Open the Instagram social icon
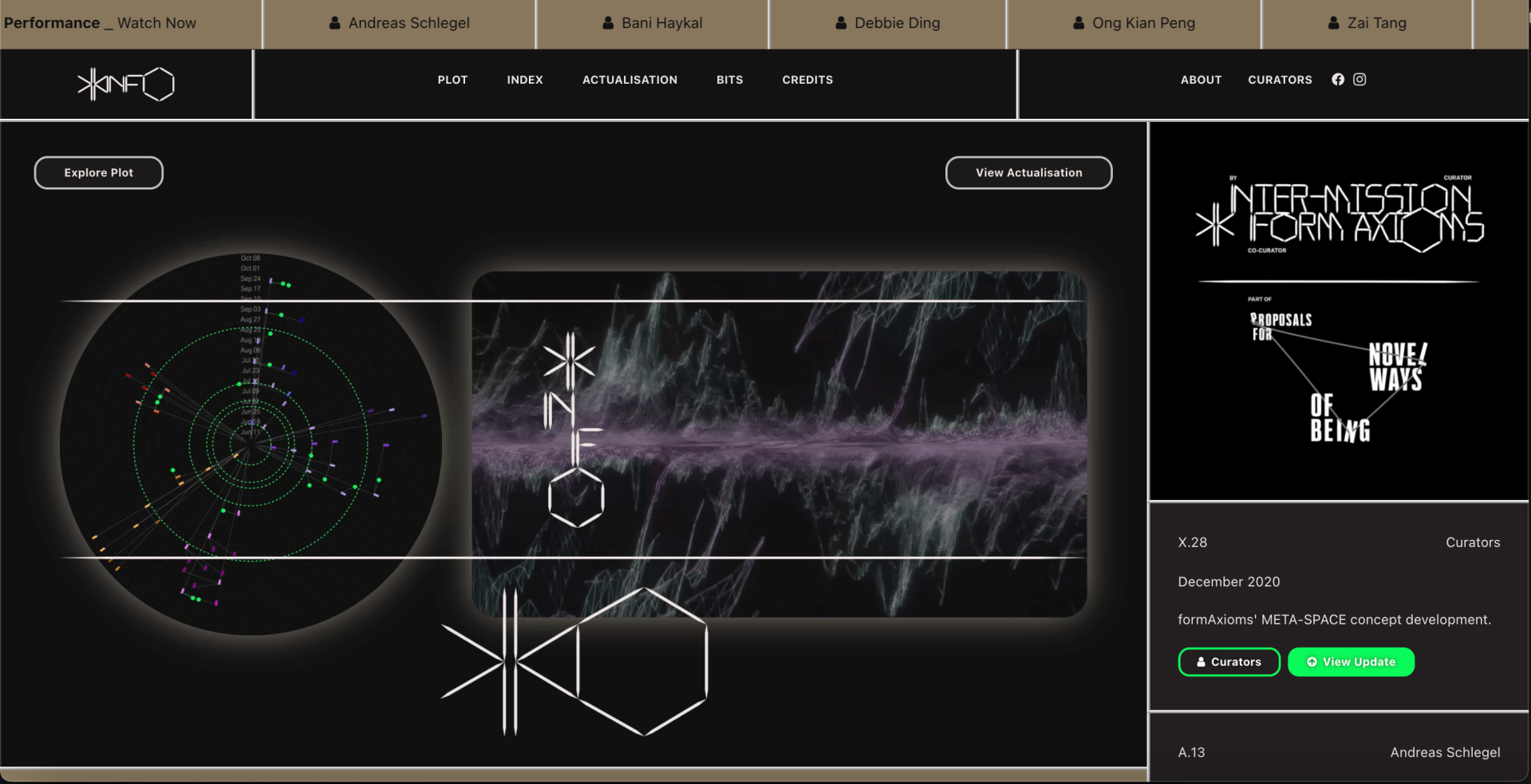The height and width of the screenshot is (784, 1531). pos(1359,80)
